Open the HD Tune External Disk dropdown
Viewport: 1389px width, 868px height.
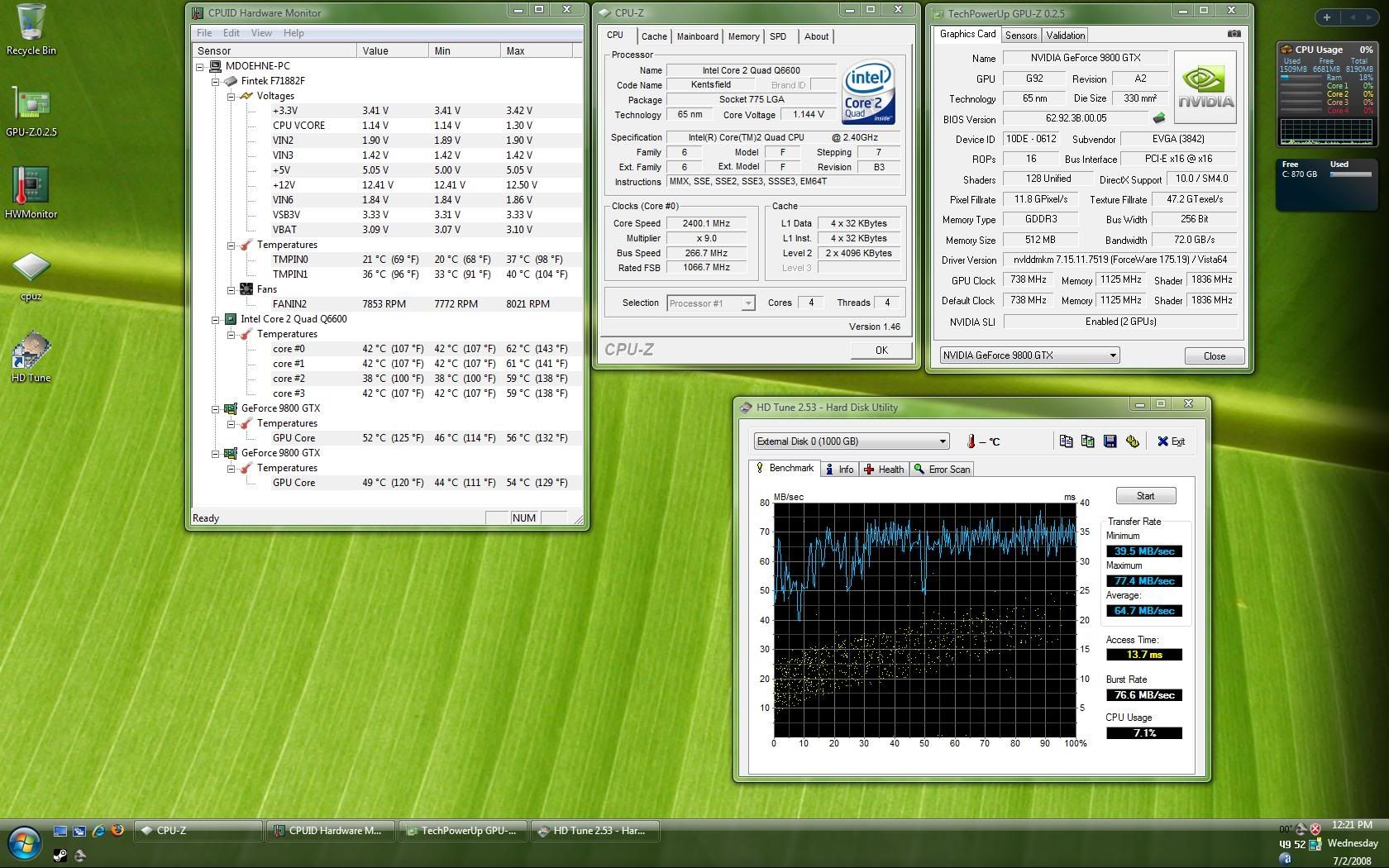coord(851,441)
